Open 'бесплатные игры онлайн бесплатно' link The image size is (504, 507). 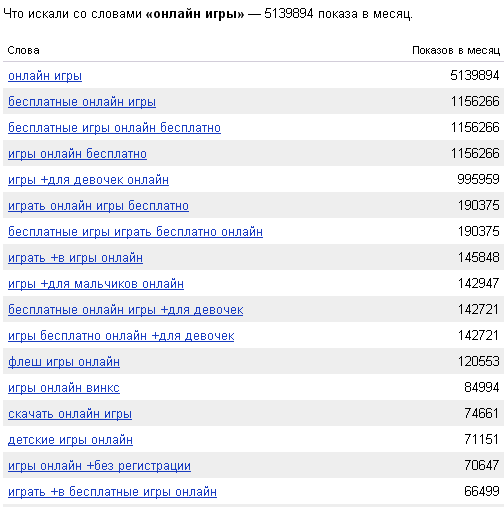(x=114, y=128)
